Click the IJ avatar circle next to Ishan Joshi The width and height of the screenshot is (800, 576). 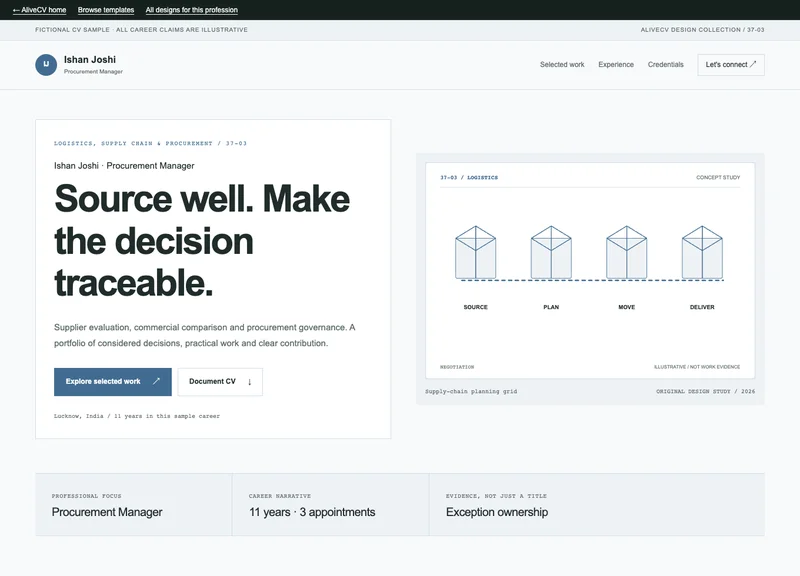point(46,65)
